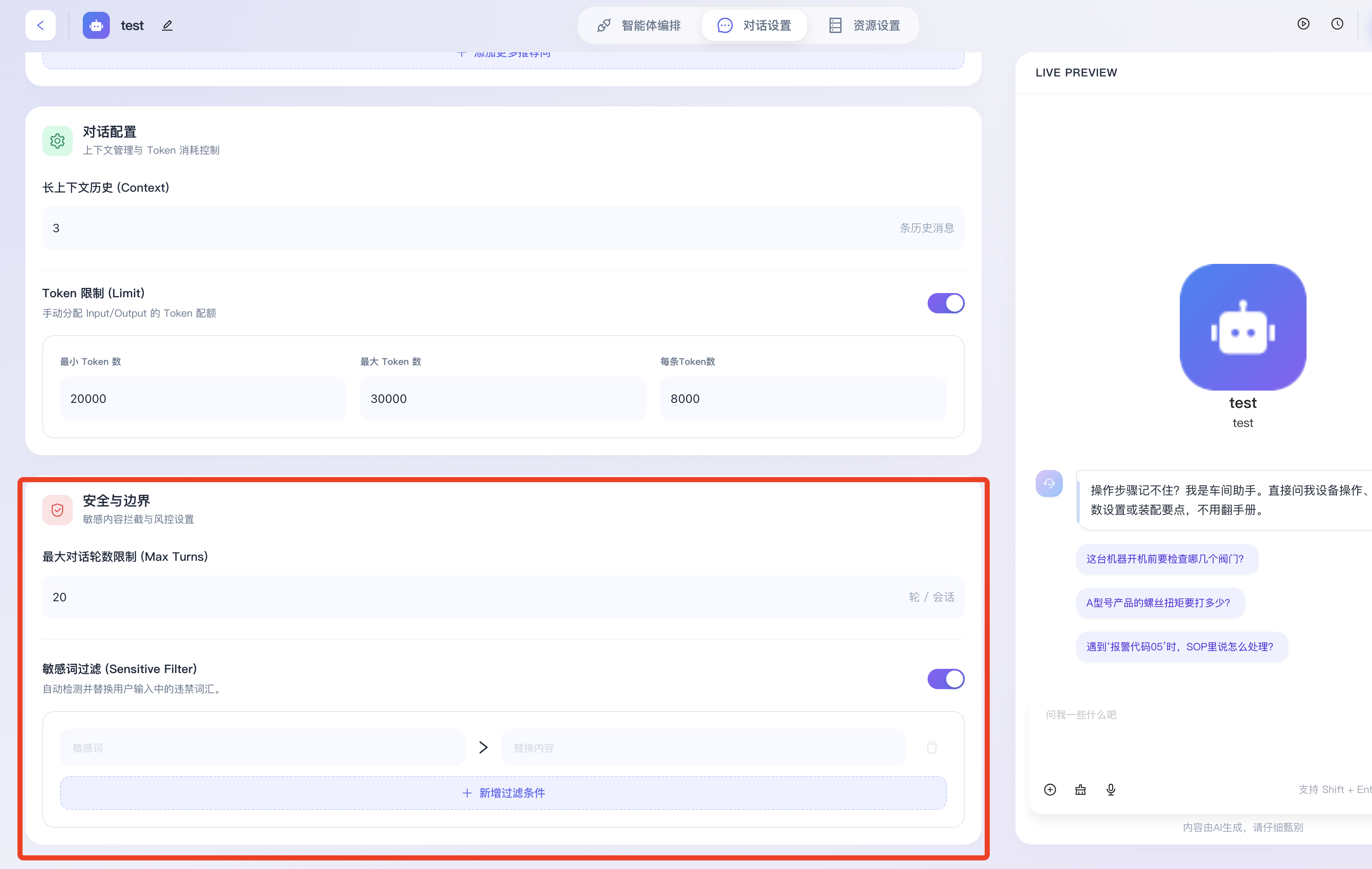The width and height of the screenshot is (1372, 869).
Task: Turn off the Sensitive Filter switch
Action: 945,679
